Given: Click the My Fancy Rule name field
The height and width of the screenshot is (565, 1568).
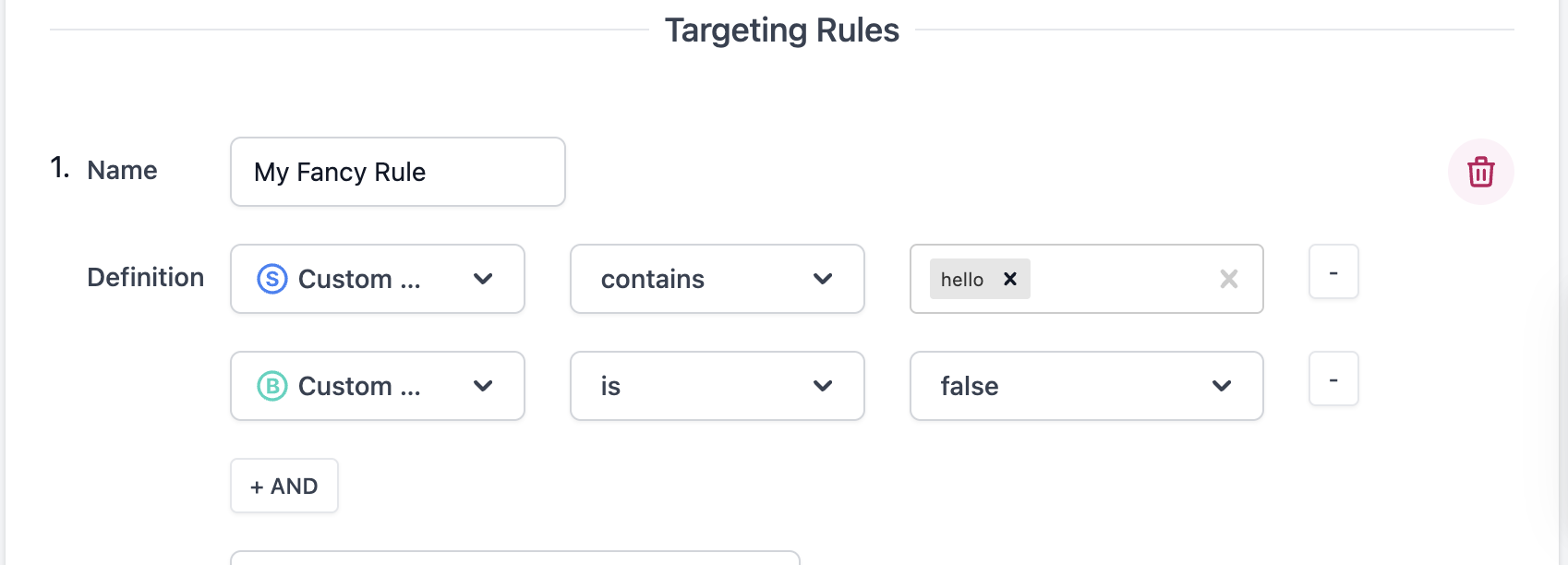Looking at the screenshot, I should tap(397, 172).
